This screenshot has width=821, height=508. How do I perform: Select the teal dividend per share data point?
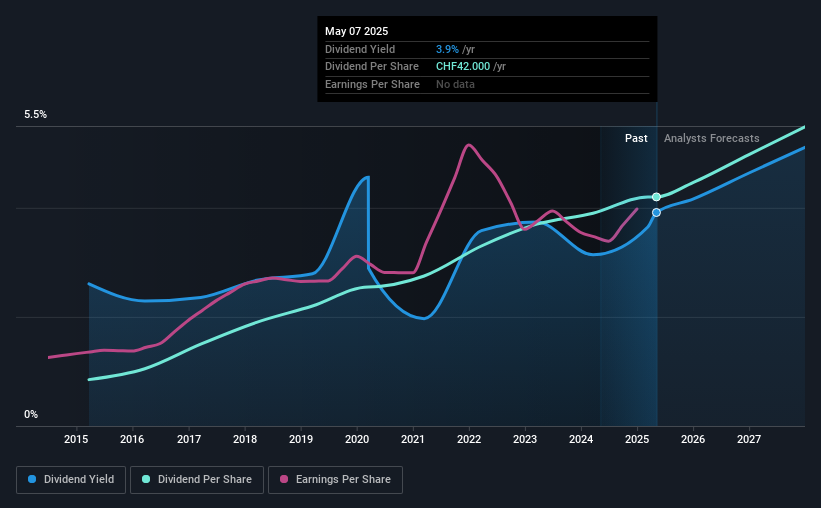coord(656,197)
